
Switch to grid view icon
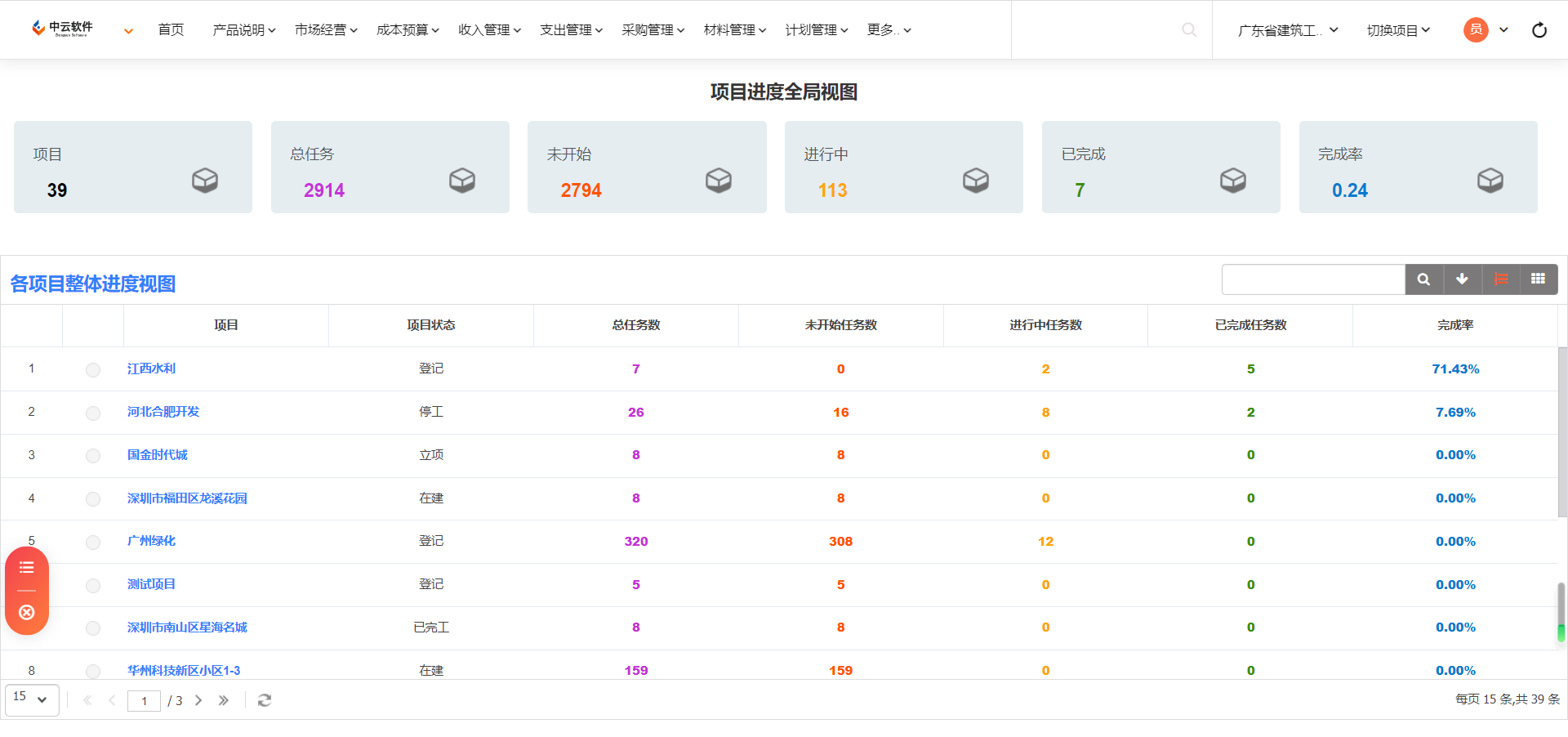click(x=1539, y=279)
